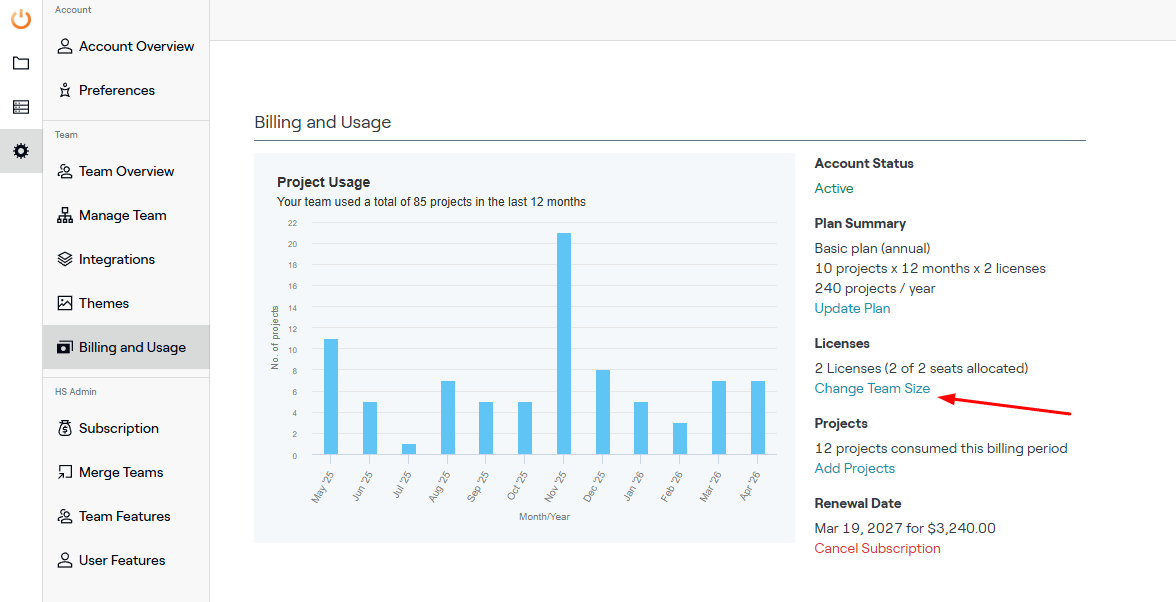Image resolution: width=1176 pixels, height=602 pixels.
Task: Click the Subscription money bag icon
Action: [65, 429]
